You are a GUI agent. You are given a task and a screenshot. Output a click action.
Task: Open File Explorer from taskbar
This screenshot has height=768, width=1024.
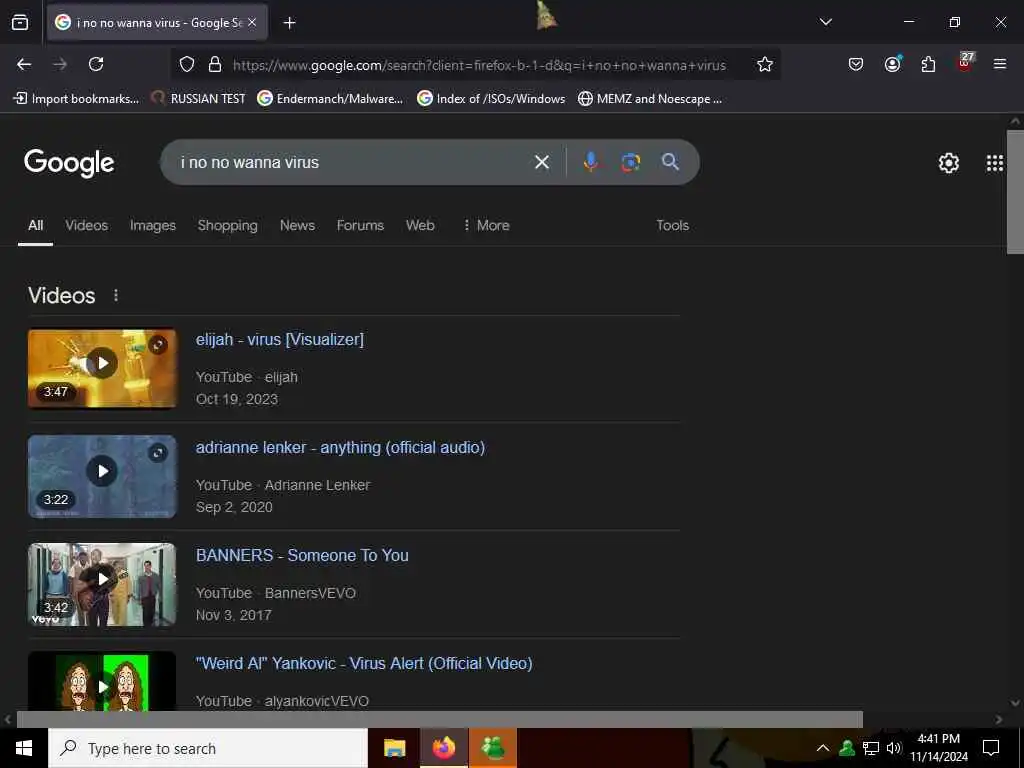pos(394,748)
